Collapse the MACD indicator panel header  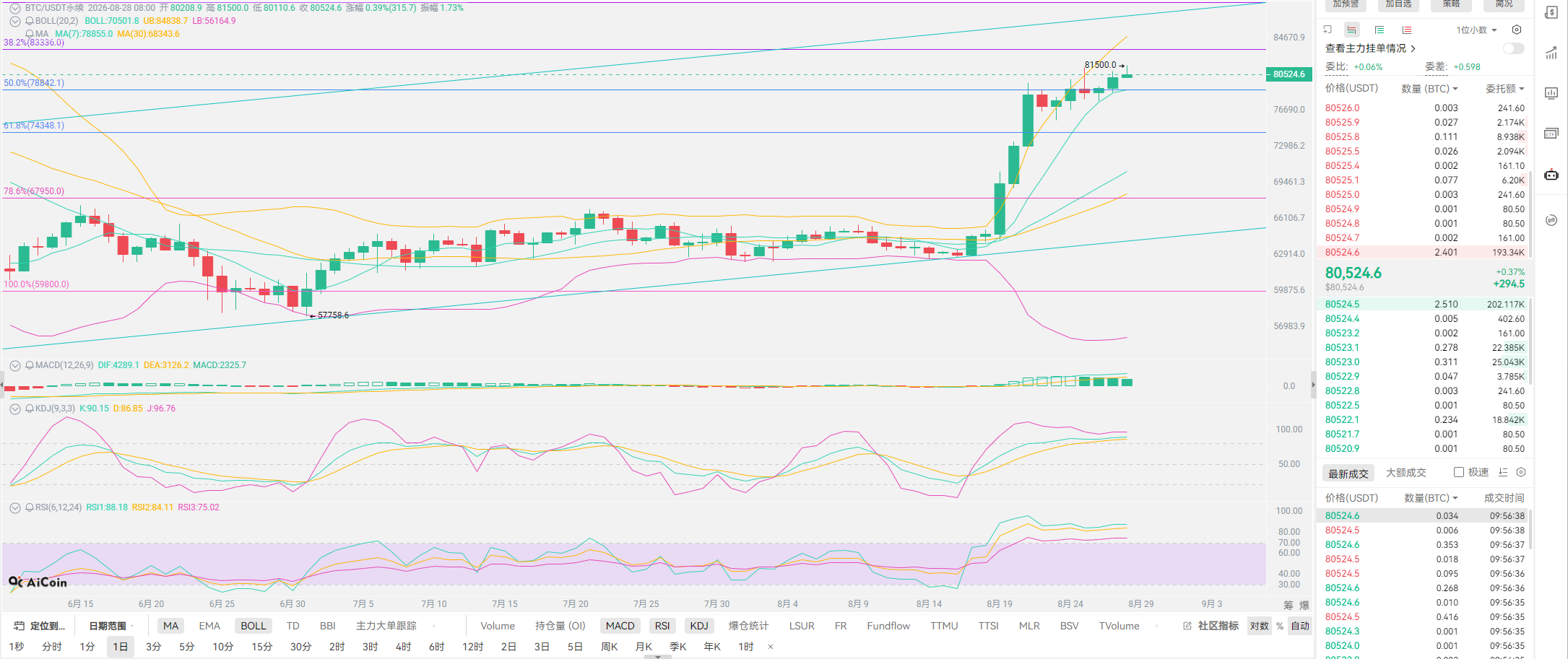pos(14,365)
